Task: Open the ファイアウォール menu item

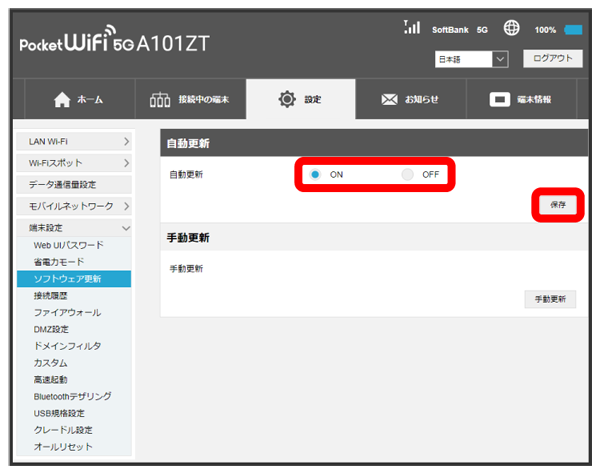Action: coord(67,312)
